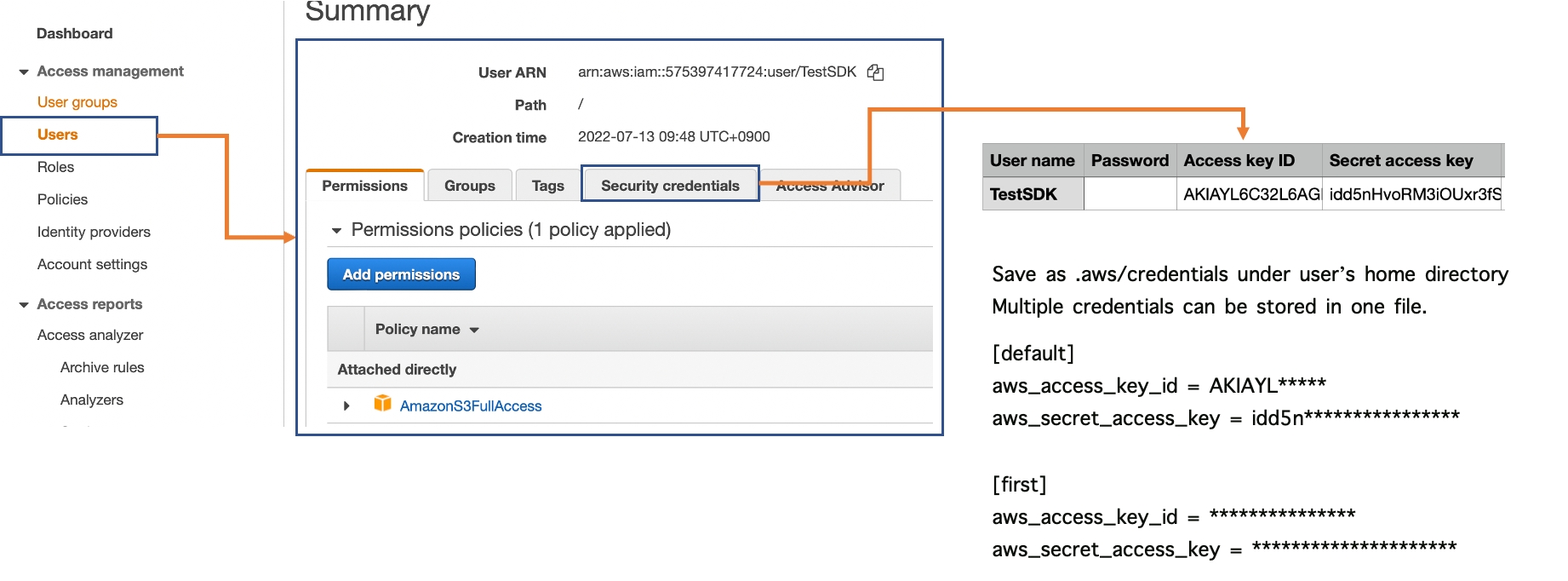The height and width of the screenshot is (581, 1568).
Task: Collapse the Access management sidebar section
Action: click(24, 72)
